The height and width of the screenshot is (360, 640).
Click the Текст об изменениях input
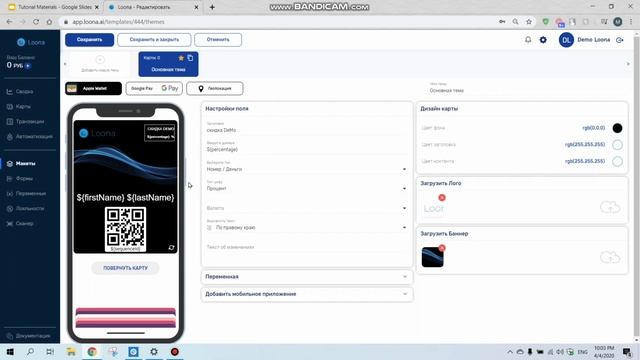point(306,247)
